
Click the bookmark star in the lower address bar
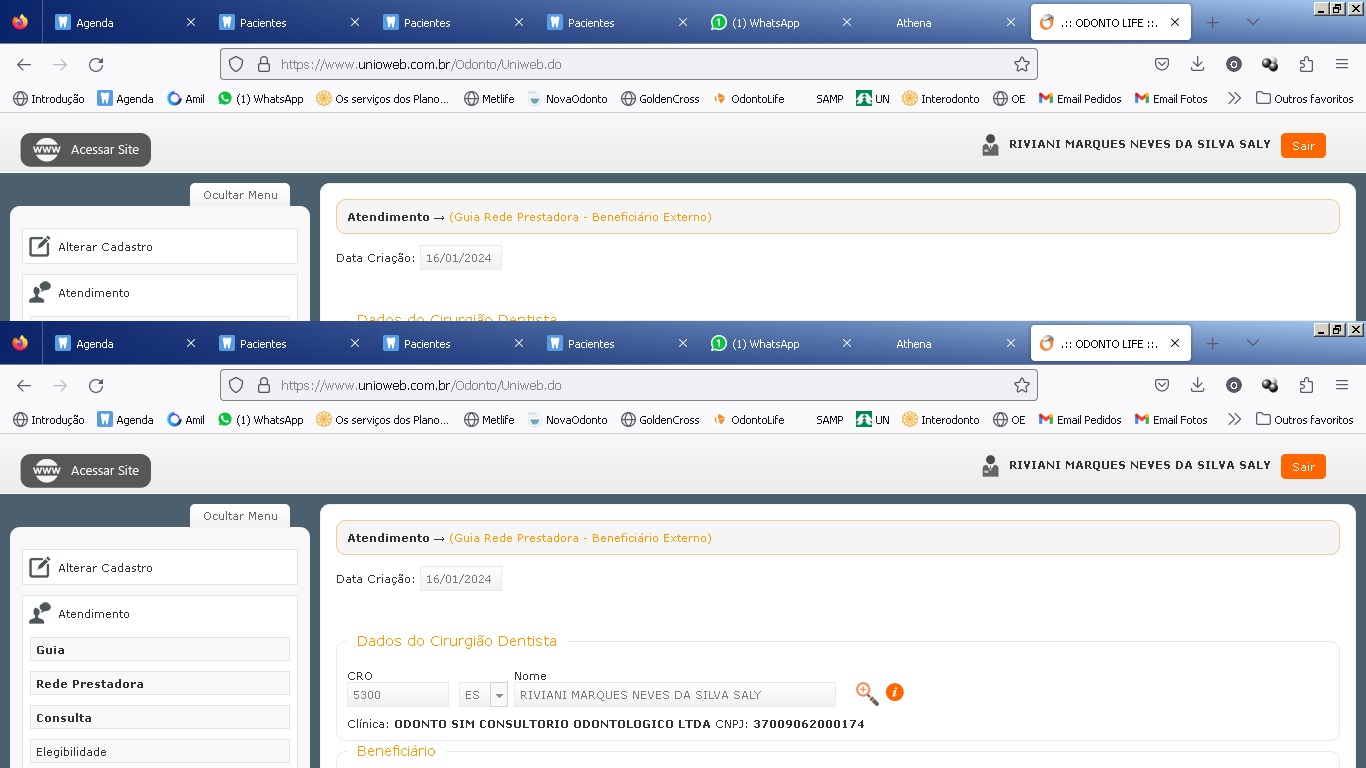[1021, 385]
